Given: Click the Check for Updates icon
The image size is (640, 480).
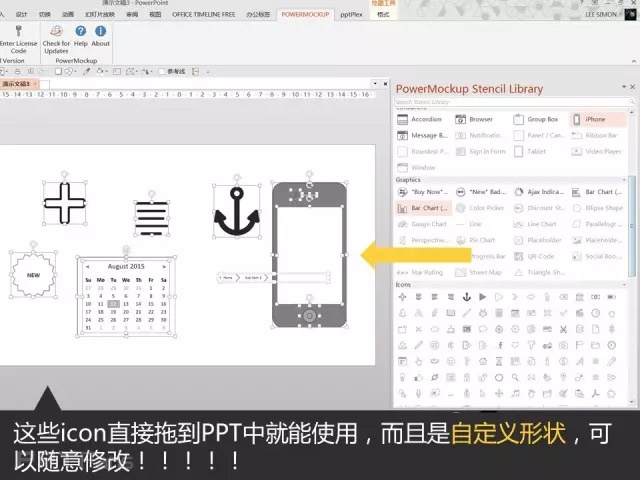Looking at the screenshot, I should pyautogui.click(x=56, y=32).
